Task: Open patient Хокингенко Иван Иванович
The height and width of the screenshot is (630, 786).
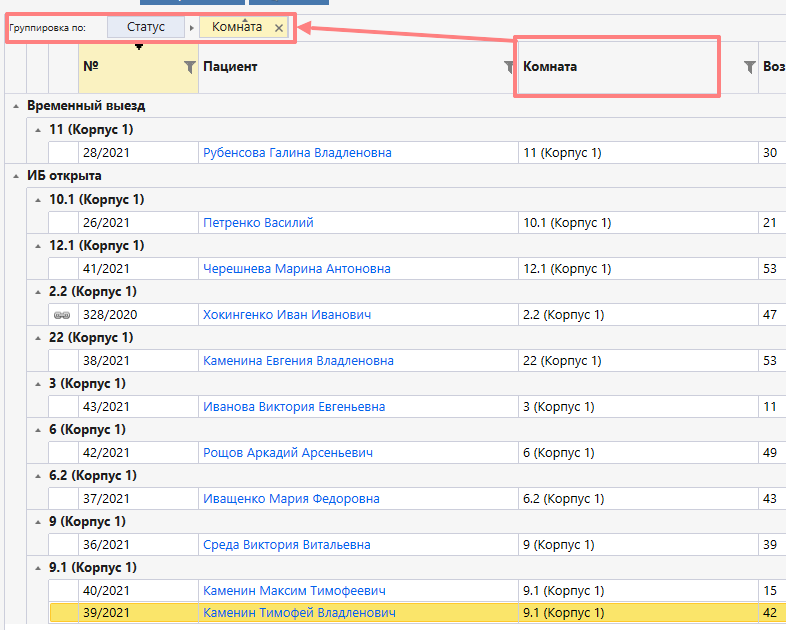Action: coord(287,315)
